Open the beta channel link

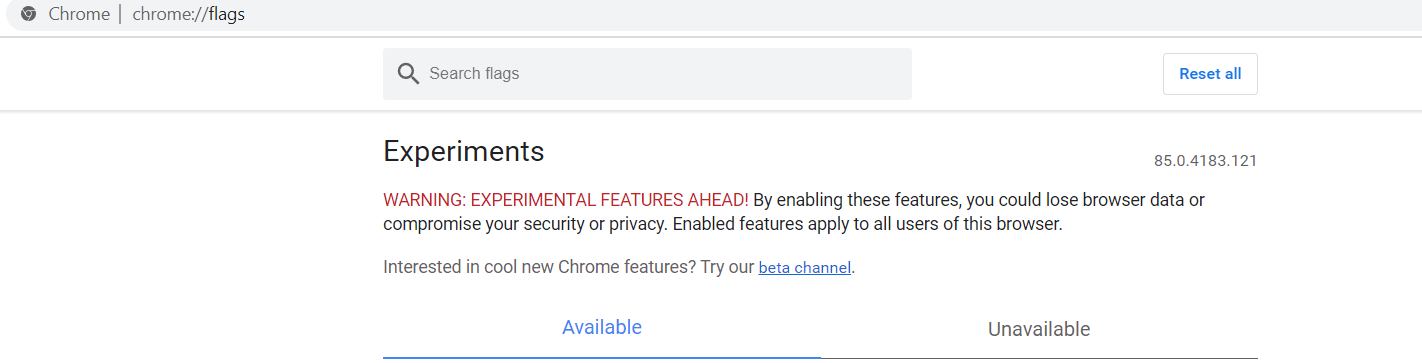(x=805, y=268)
